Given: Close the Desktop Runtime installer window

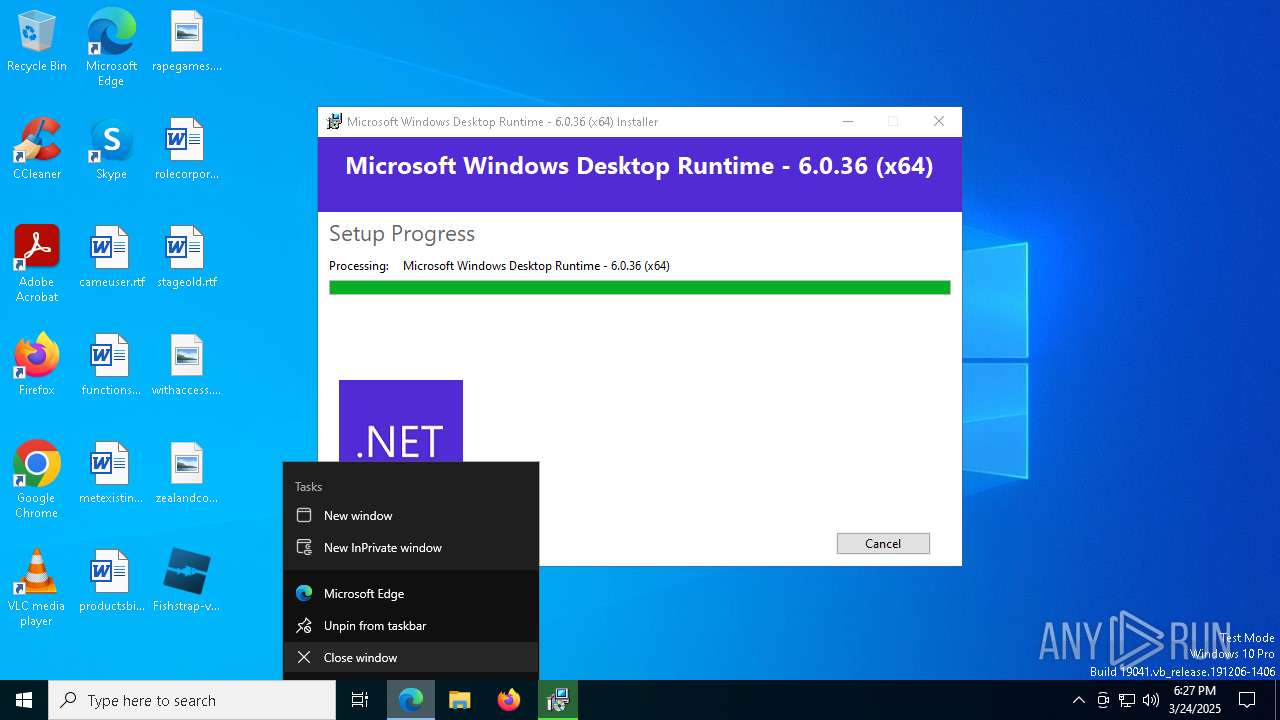Looking at the screenshot, I should [x=939, y=122].
